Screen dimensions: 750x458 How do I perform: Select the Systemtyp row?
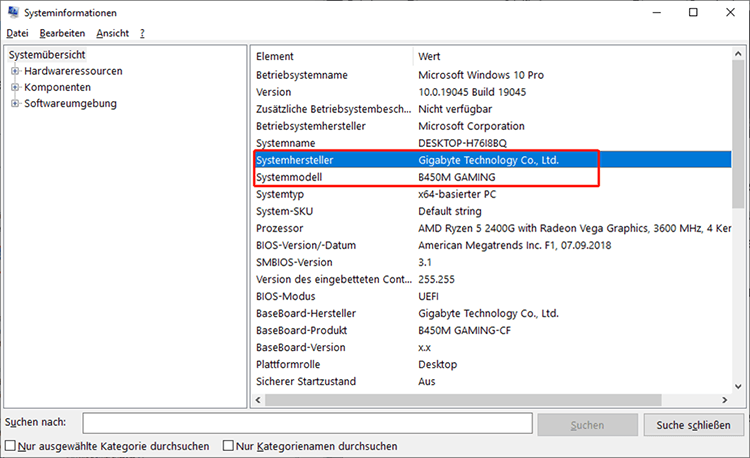click(492, 194)
